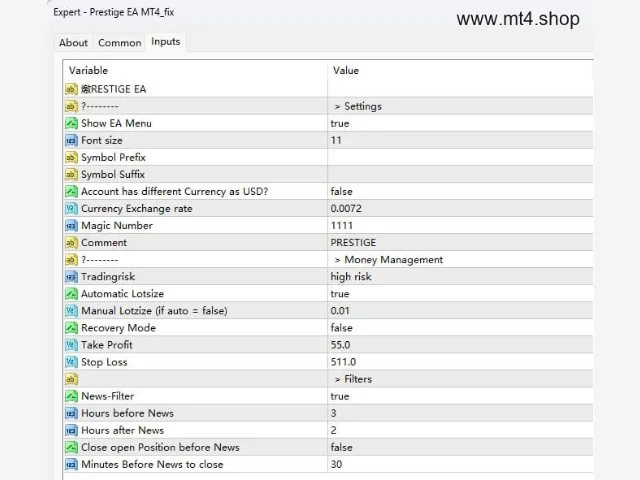Click the string icon for Symbol Prefix
Screen dimensions: 640x480
point(71,158)
